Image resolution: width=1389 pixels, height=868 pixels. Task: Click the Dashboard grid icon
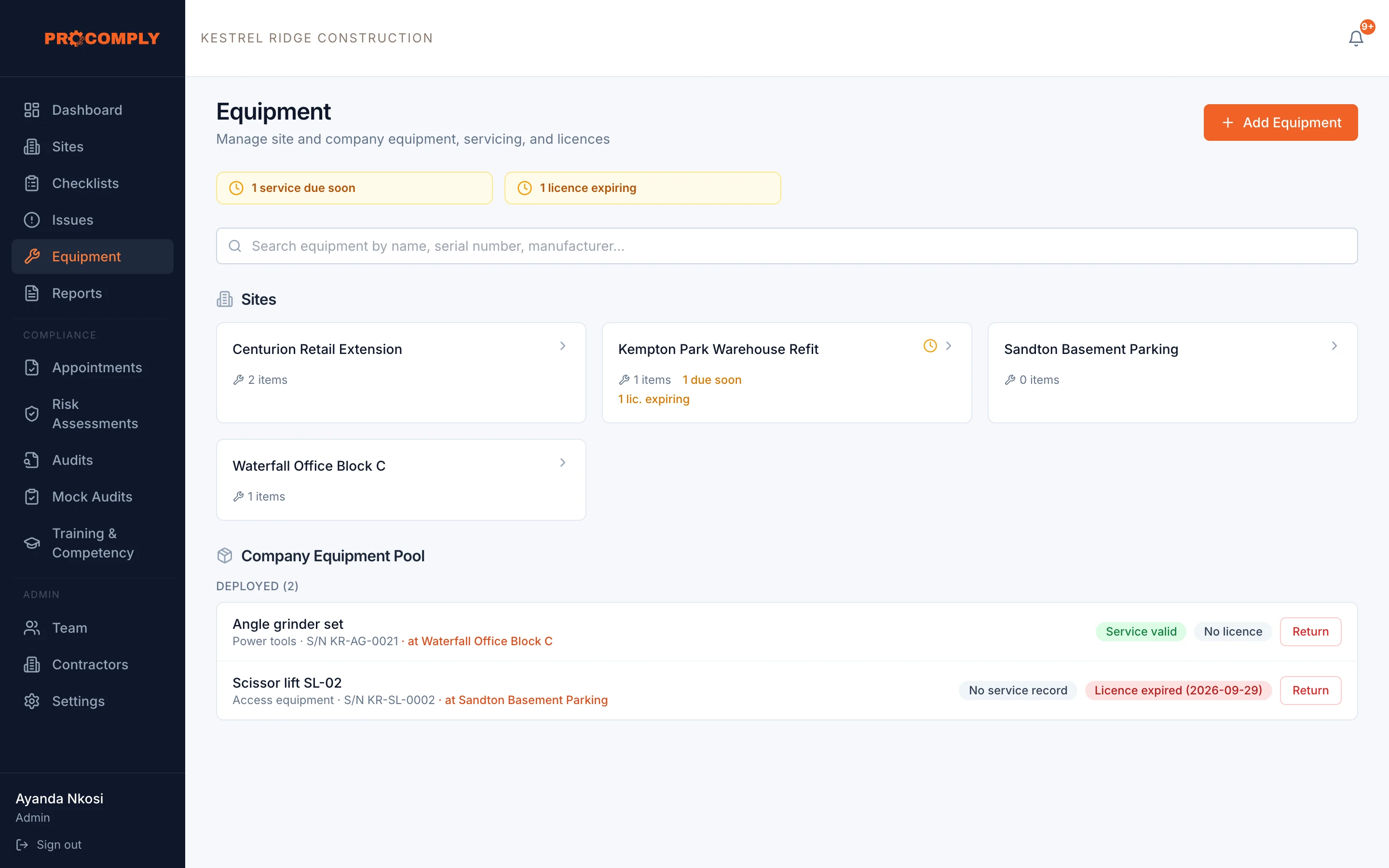[31, 109]
